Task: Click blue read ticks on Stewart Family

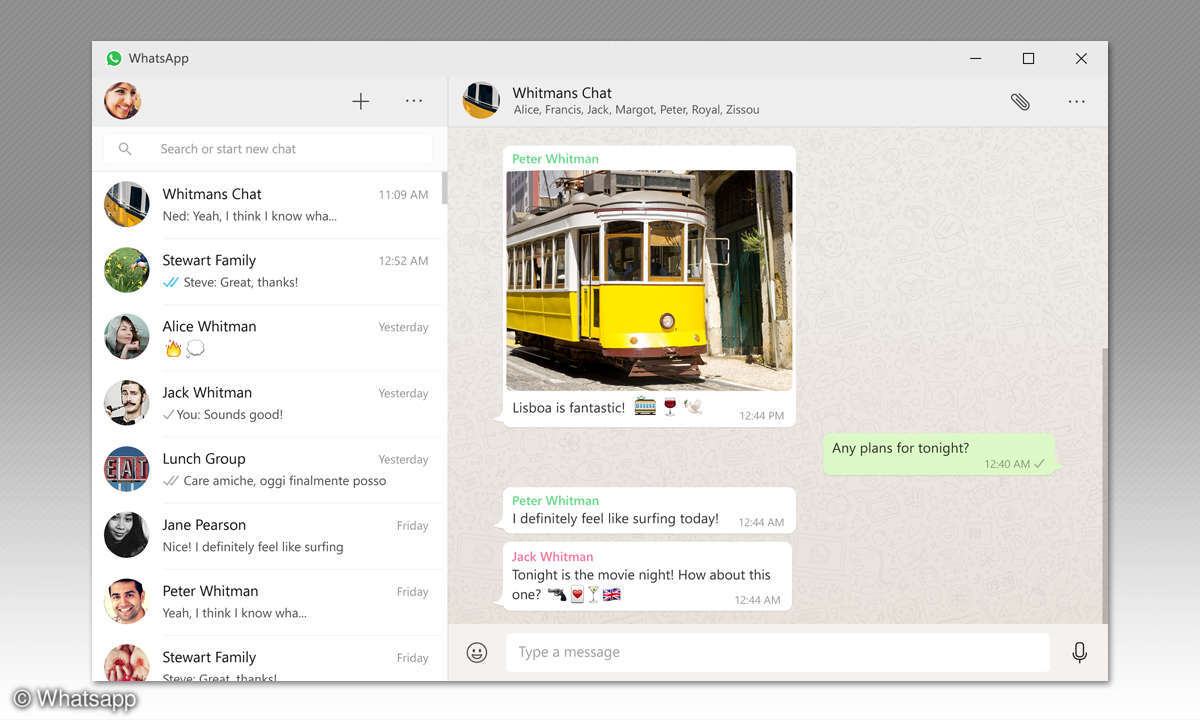Action: 171,282
